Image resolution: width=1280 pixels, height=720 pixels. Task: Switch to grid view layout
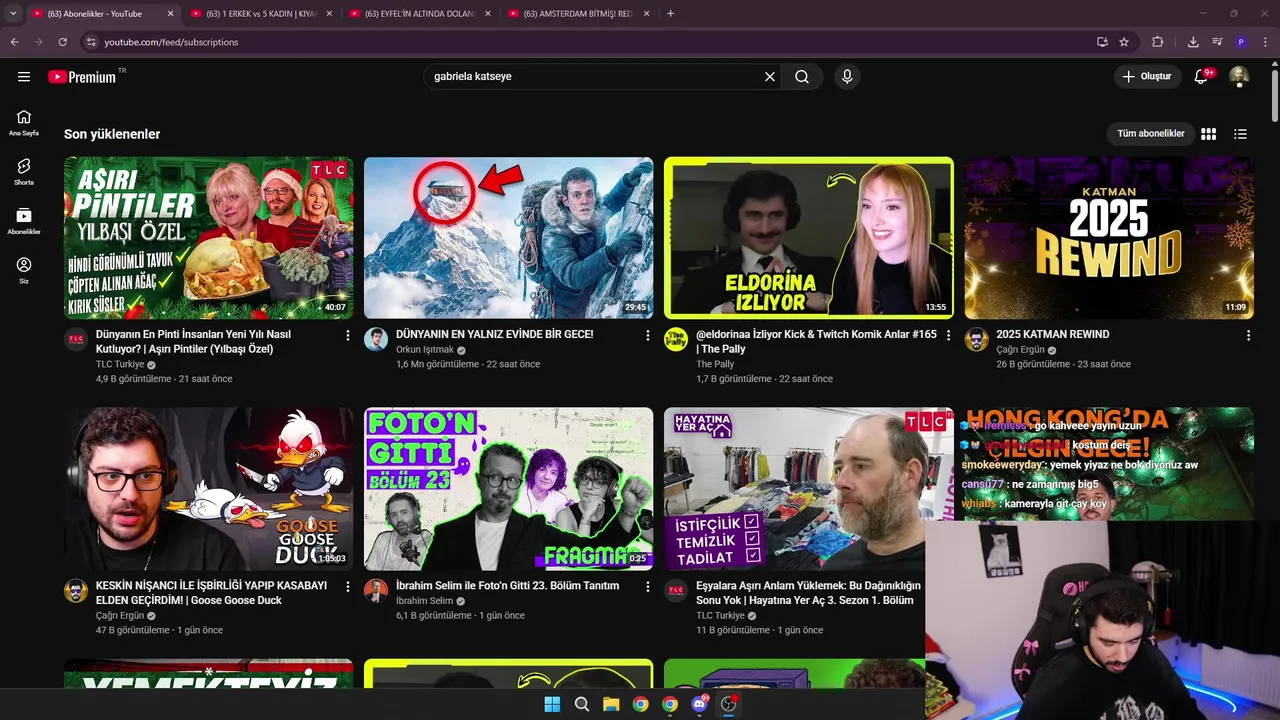click(1208, 134)
